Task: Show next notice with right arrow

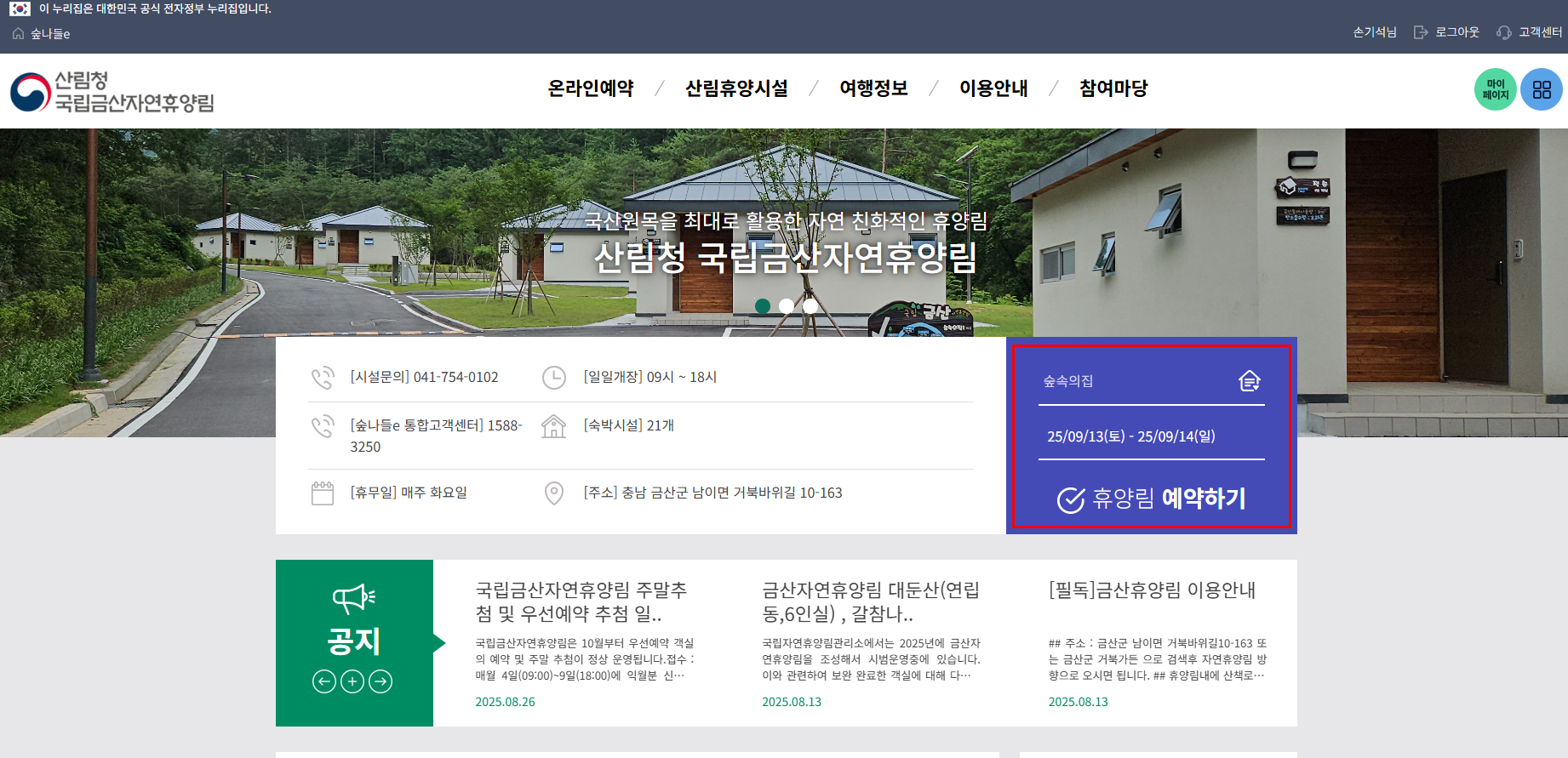Action: pos(381,681)
